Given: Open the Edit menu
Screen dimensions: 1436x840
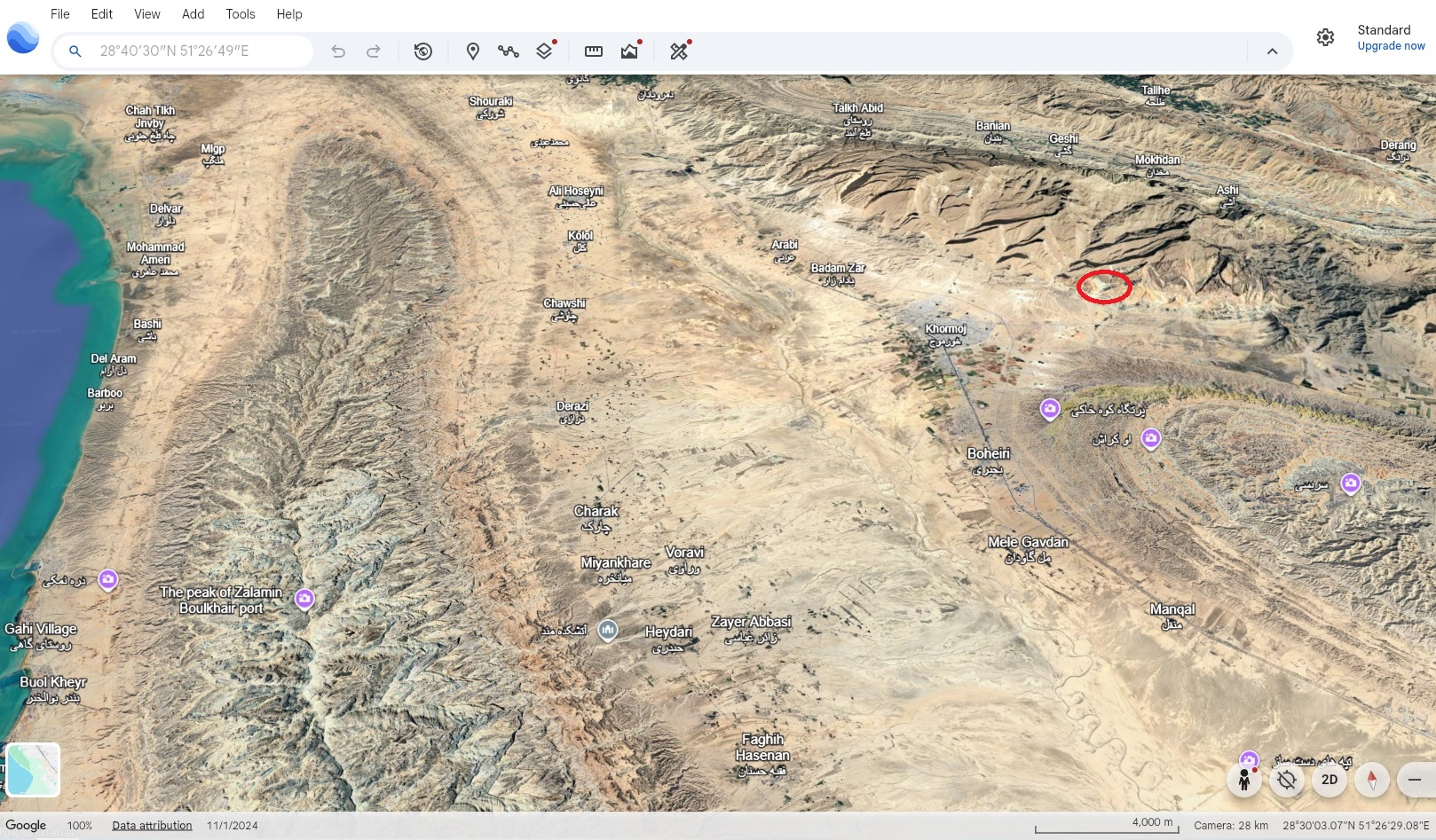Looking at the screenshot, I should click(102, 14).
